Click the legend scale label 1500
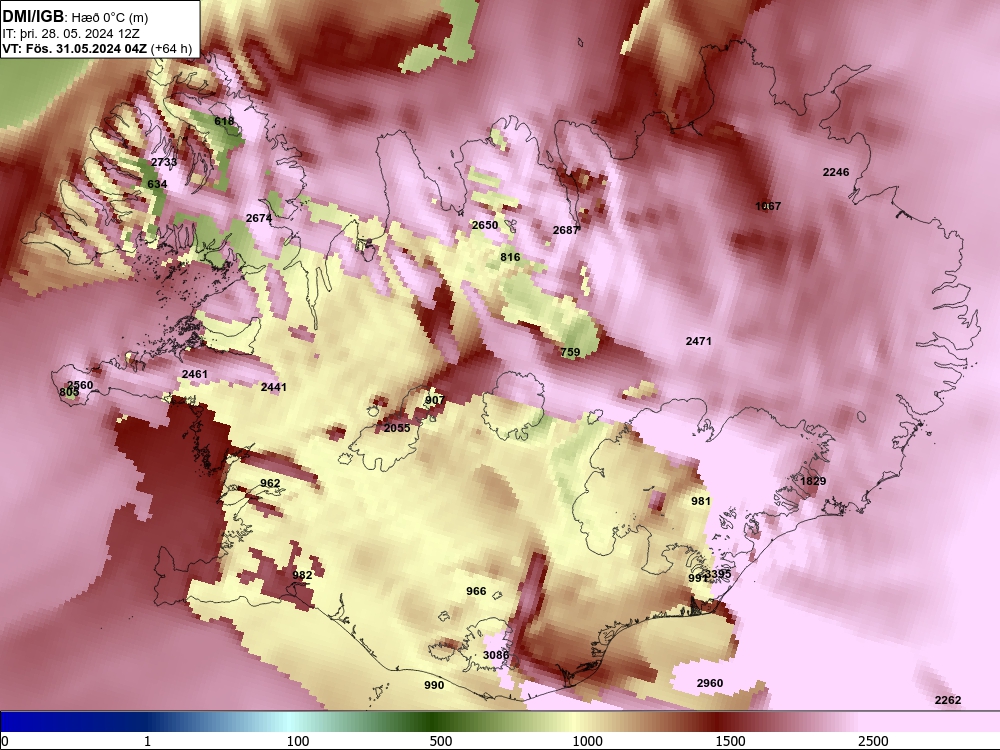The height and width of the screenshot is (750, 1000). (730, 741)
